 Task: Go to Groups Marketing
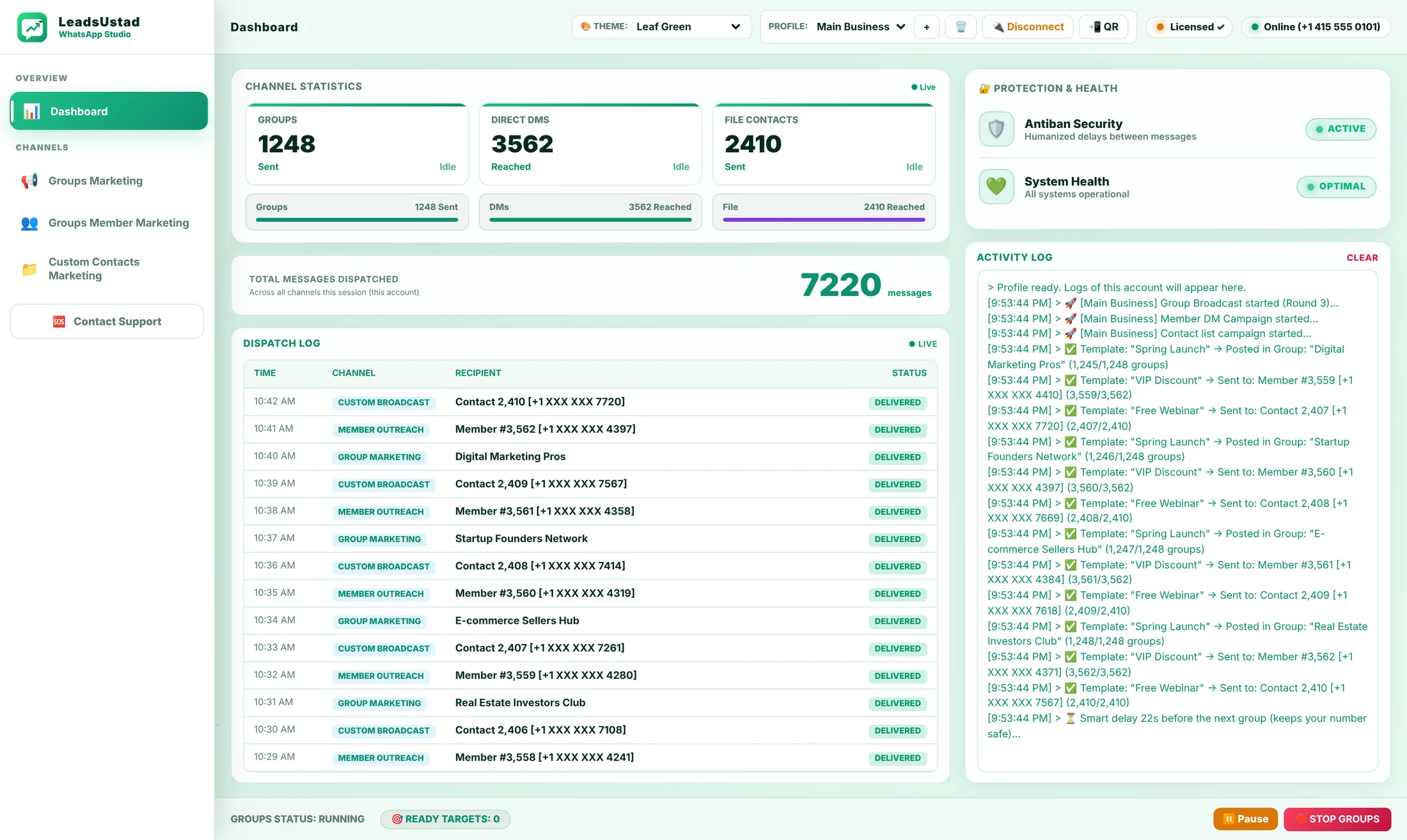tap(109, 181)
